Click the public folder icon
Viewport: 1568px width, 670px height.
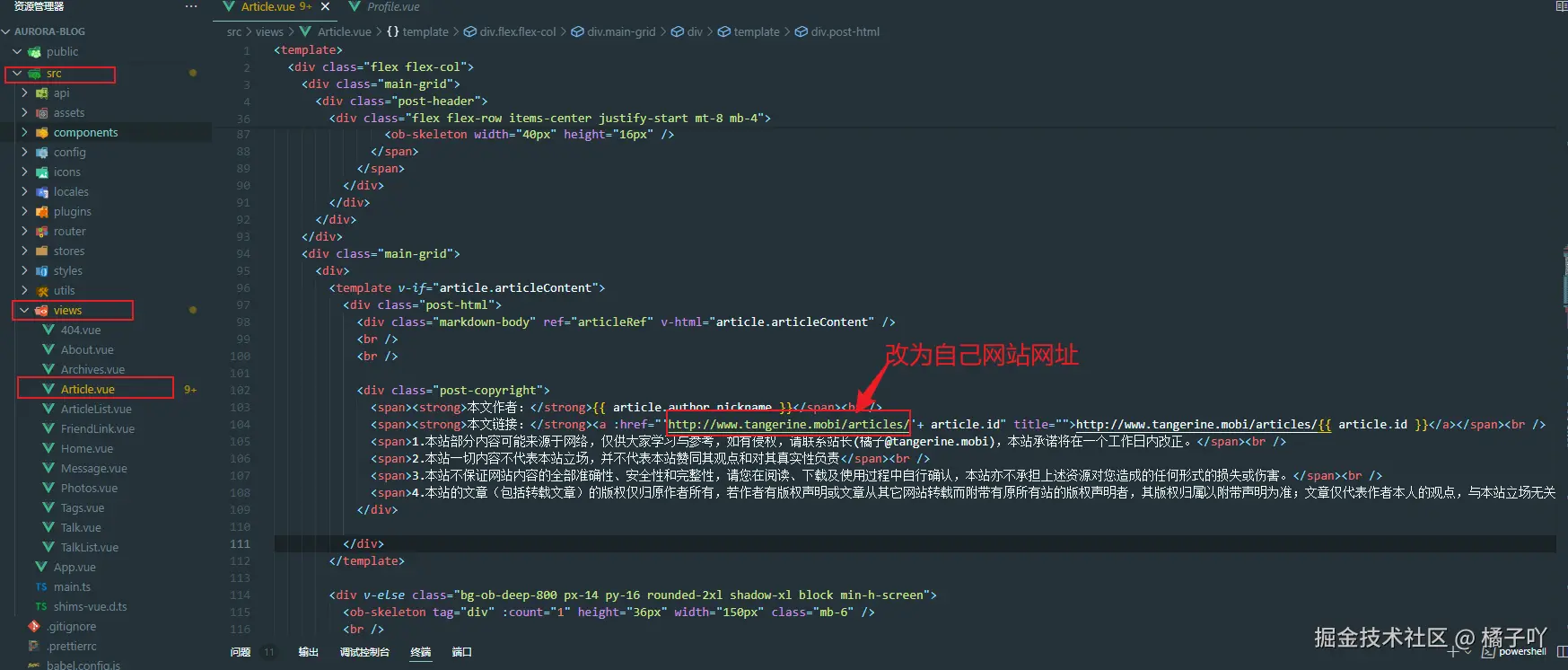tap(35, 52)
